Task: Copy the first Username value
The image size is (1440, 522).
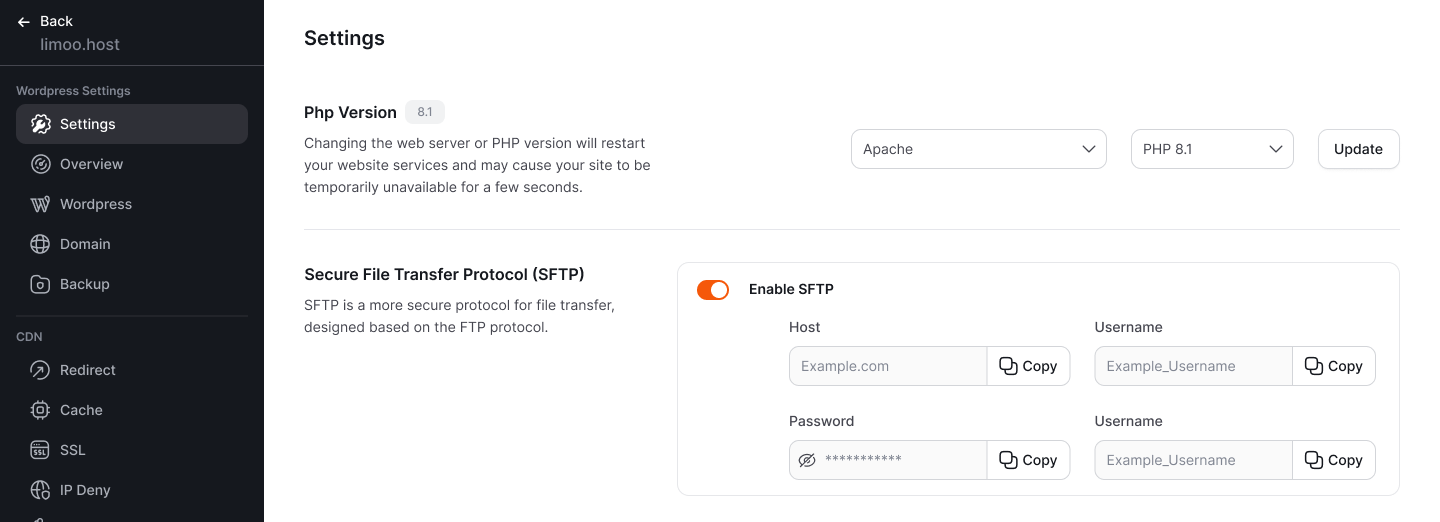Action: [x=1334, y=366]
